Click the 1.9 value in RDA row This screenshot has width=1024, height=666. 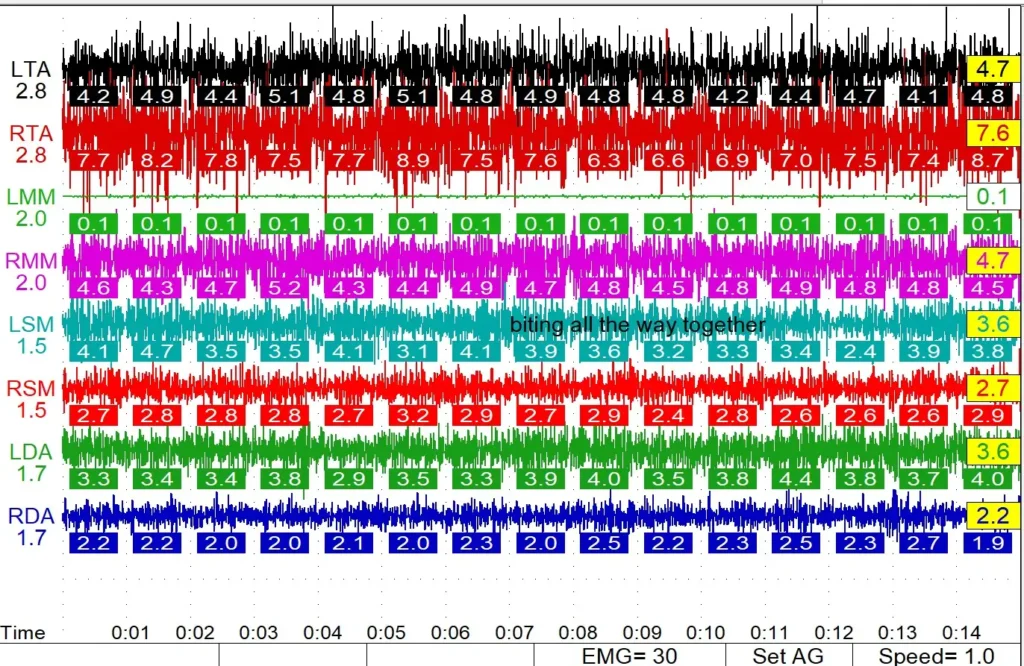[988, 543]
